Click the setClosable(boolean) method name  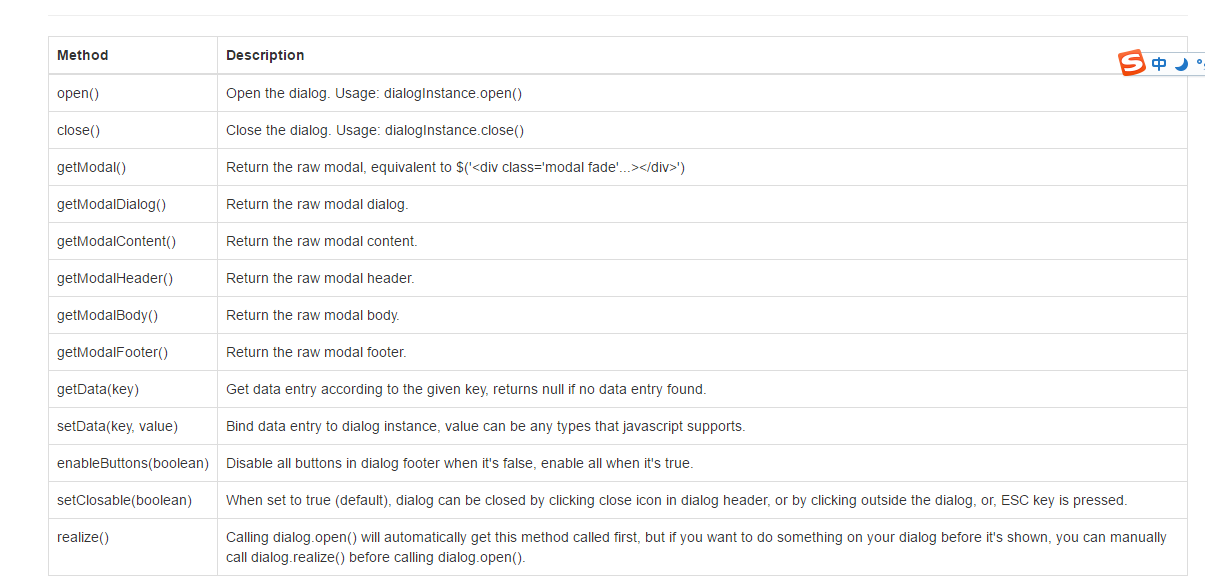(124, 500)
